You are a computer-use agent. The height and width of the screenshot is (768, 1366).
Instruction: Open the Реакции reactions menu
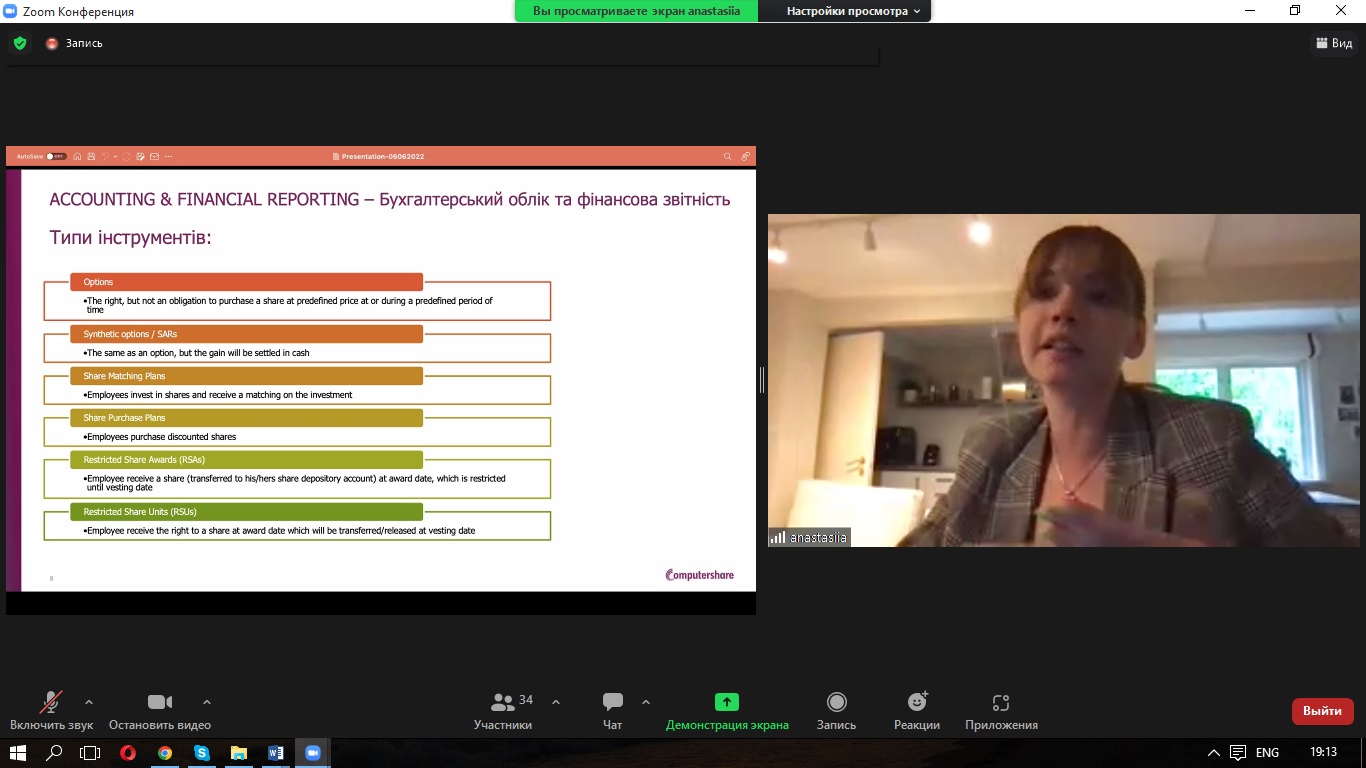[917, 709]
